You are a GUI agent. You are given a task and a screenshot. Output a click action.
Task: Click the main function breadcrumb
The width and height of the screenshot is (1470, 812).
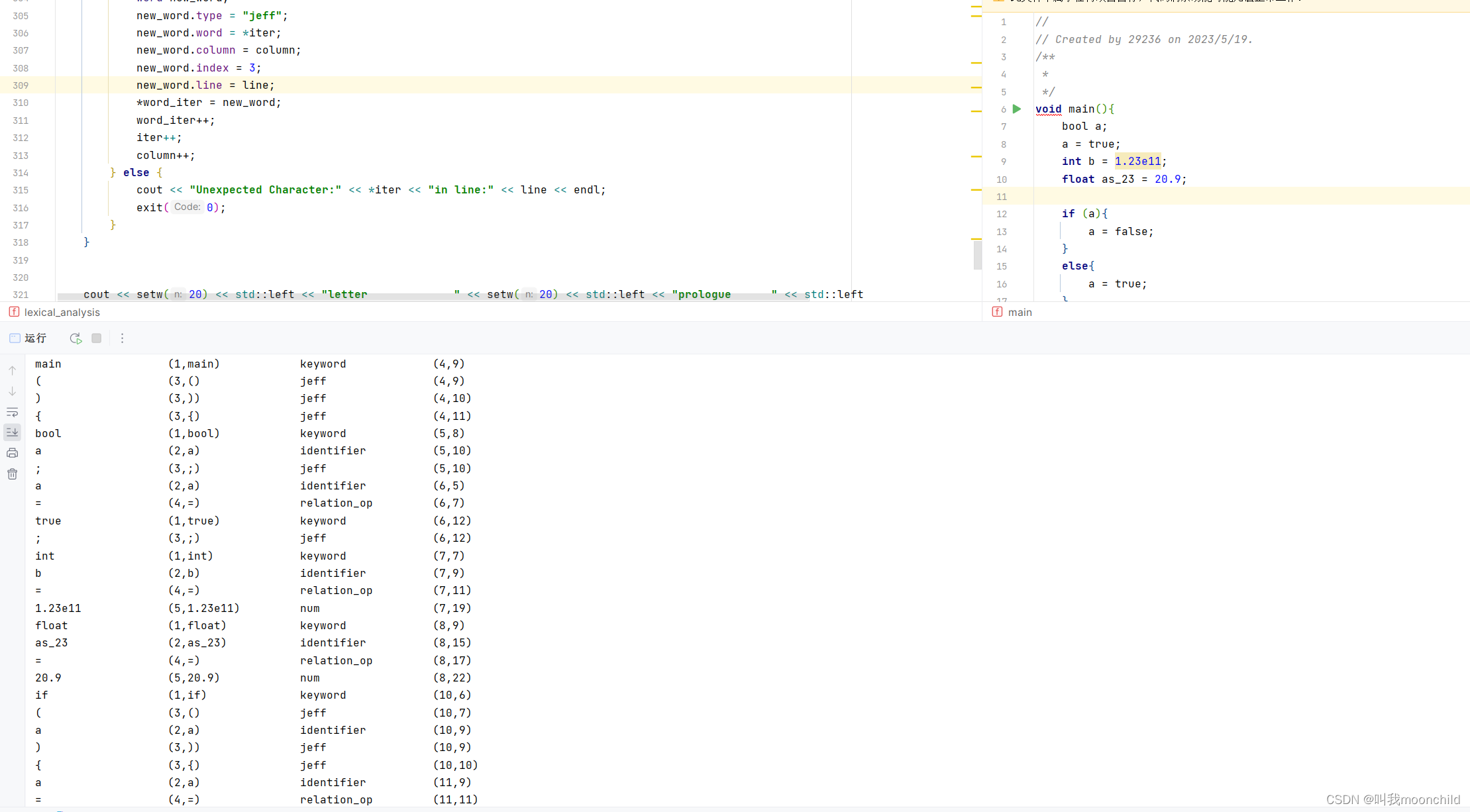coord(1020,312)
